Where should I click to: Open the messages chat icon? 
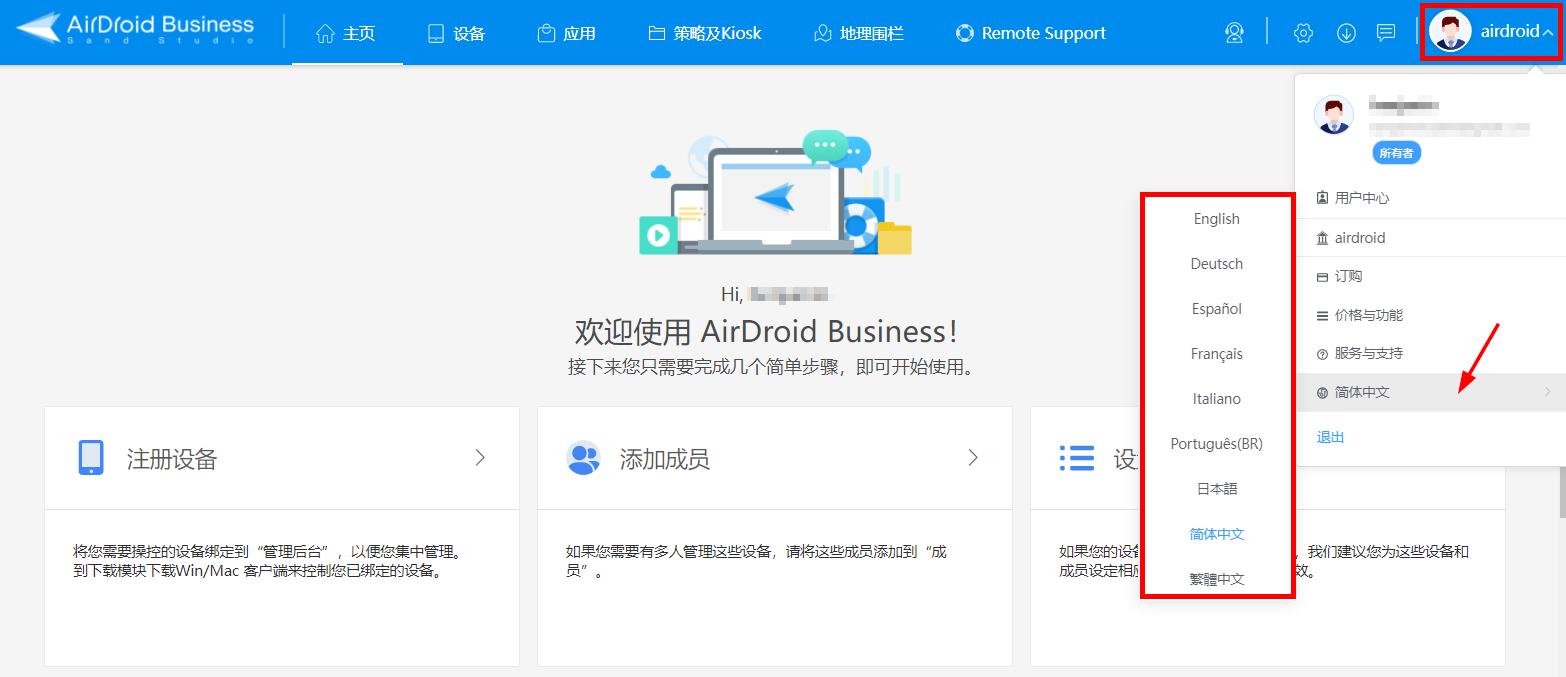click(x=1386, y=32)
